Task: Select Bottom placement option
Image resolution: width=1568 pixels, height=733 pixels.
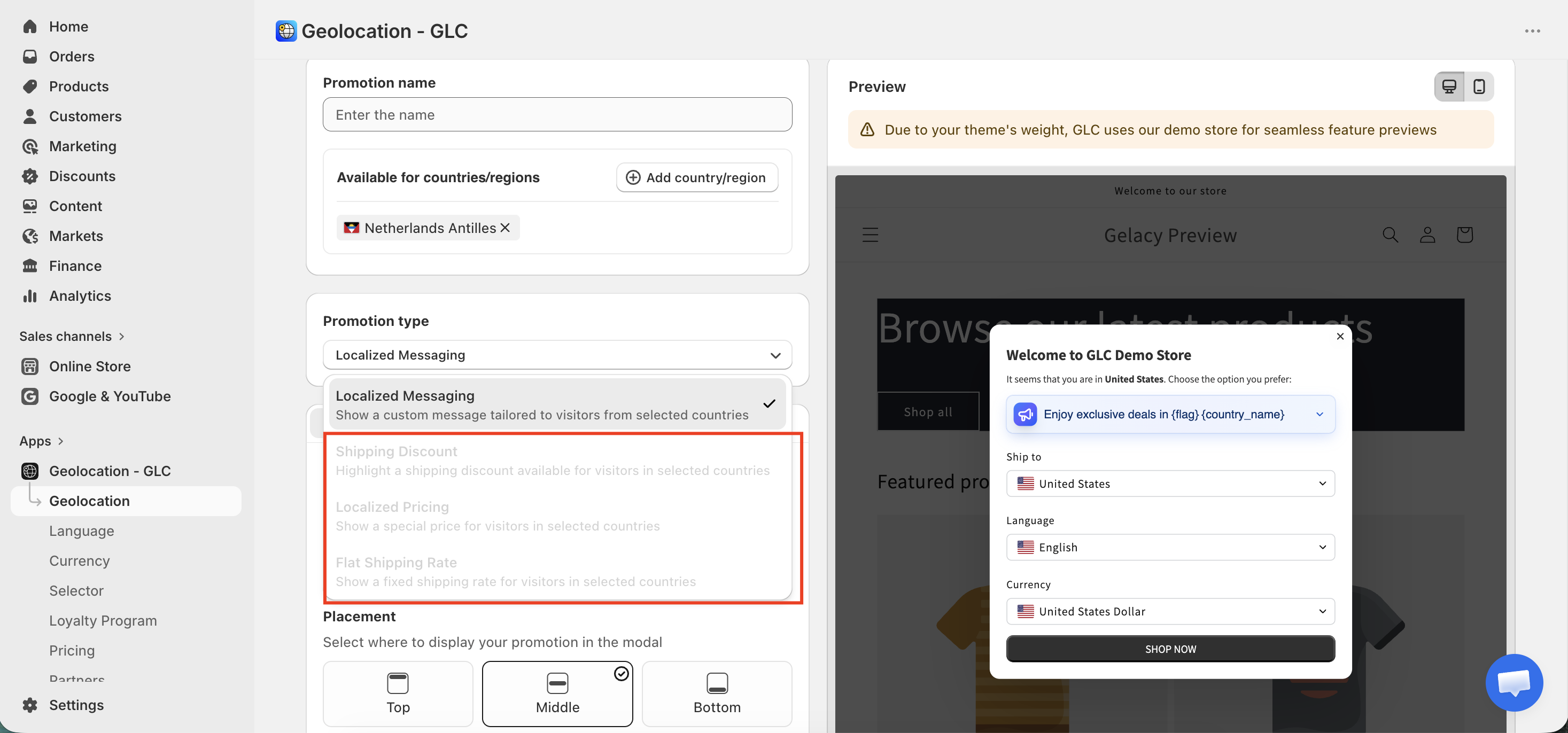Action: pos(717,693)
